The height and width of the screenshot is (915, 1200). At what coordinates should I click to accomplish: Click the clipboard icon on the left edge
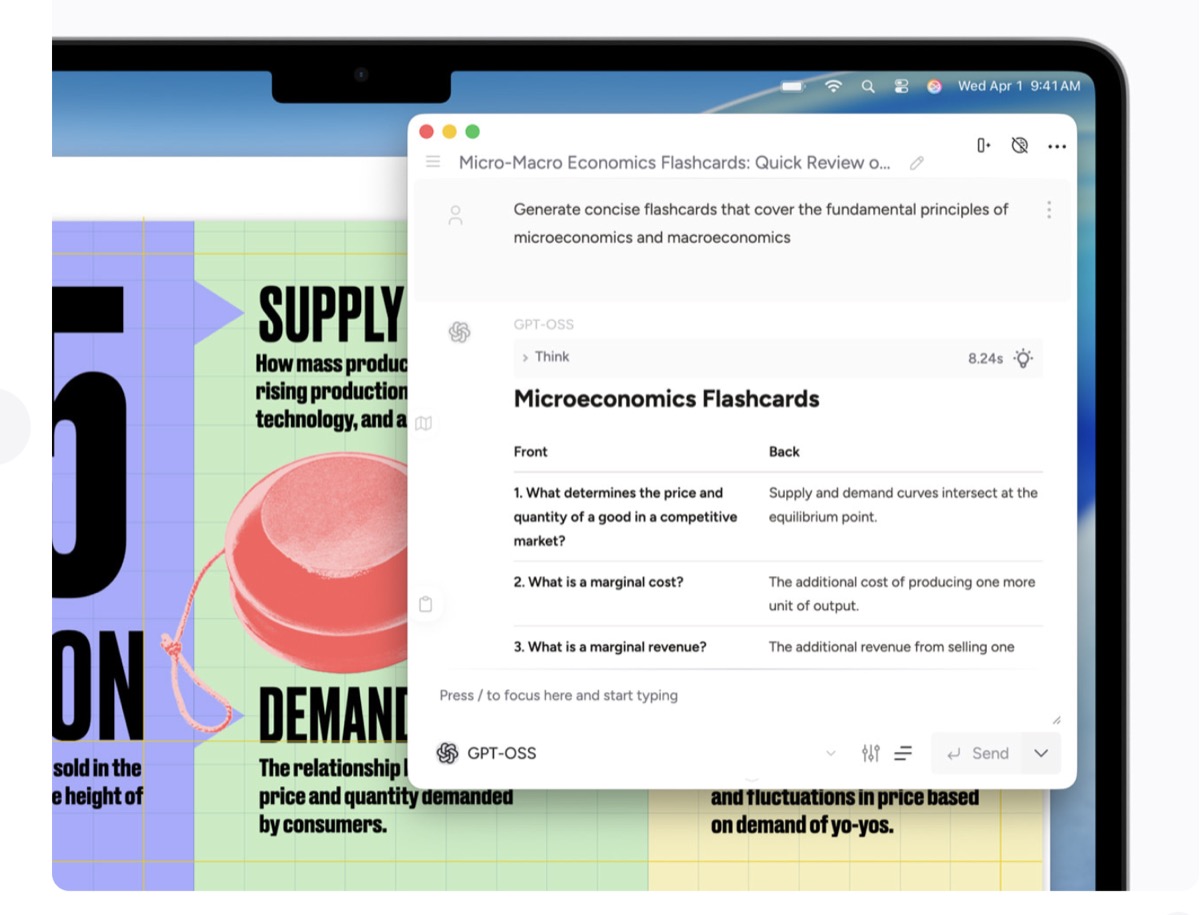click(x=425, y=604)
